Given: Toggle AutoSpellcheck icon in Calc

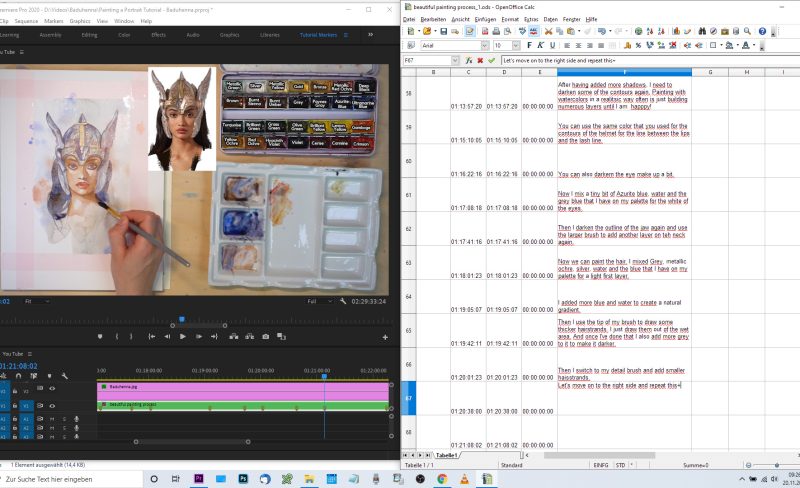Looking at the screenshot, I should (x=533, y=32).
